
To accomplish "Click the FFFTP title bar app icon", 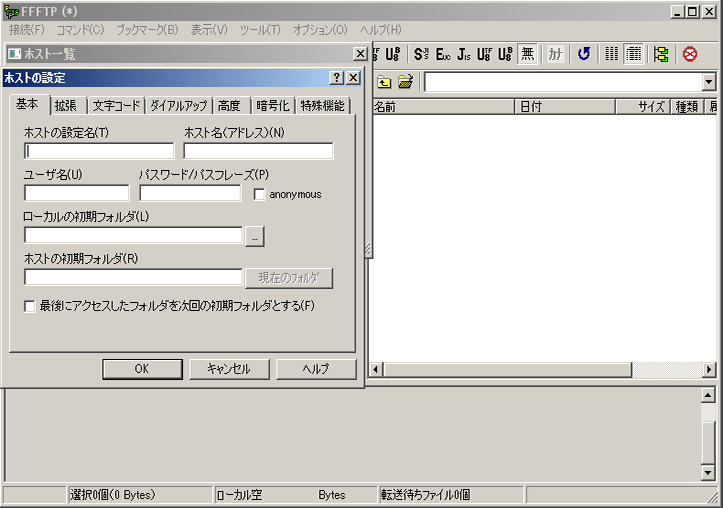I will tap(11, 12).
